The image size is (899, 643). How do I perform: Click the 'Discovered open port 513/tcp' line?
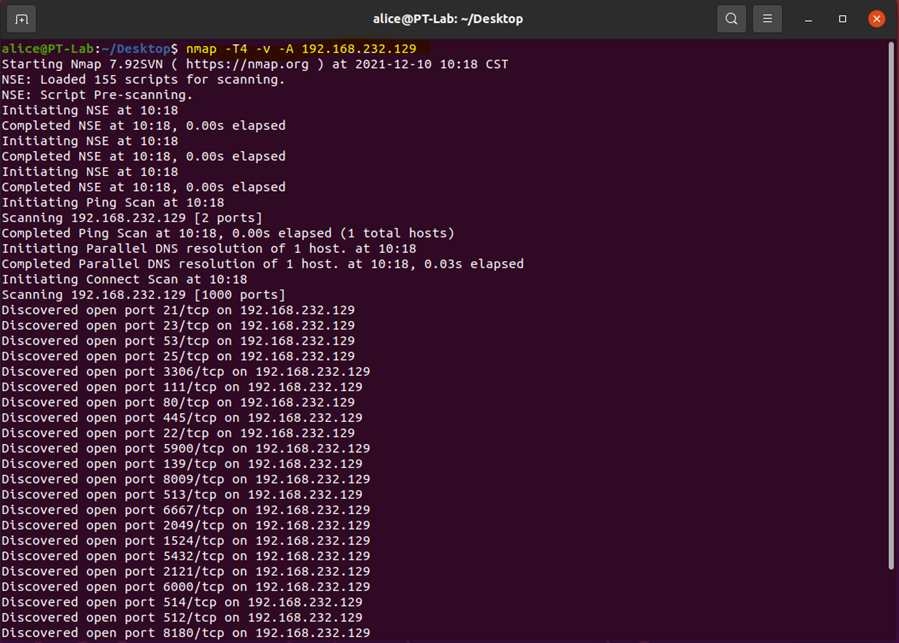pyautogui.click(x=182, y=494)
